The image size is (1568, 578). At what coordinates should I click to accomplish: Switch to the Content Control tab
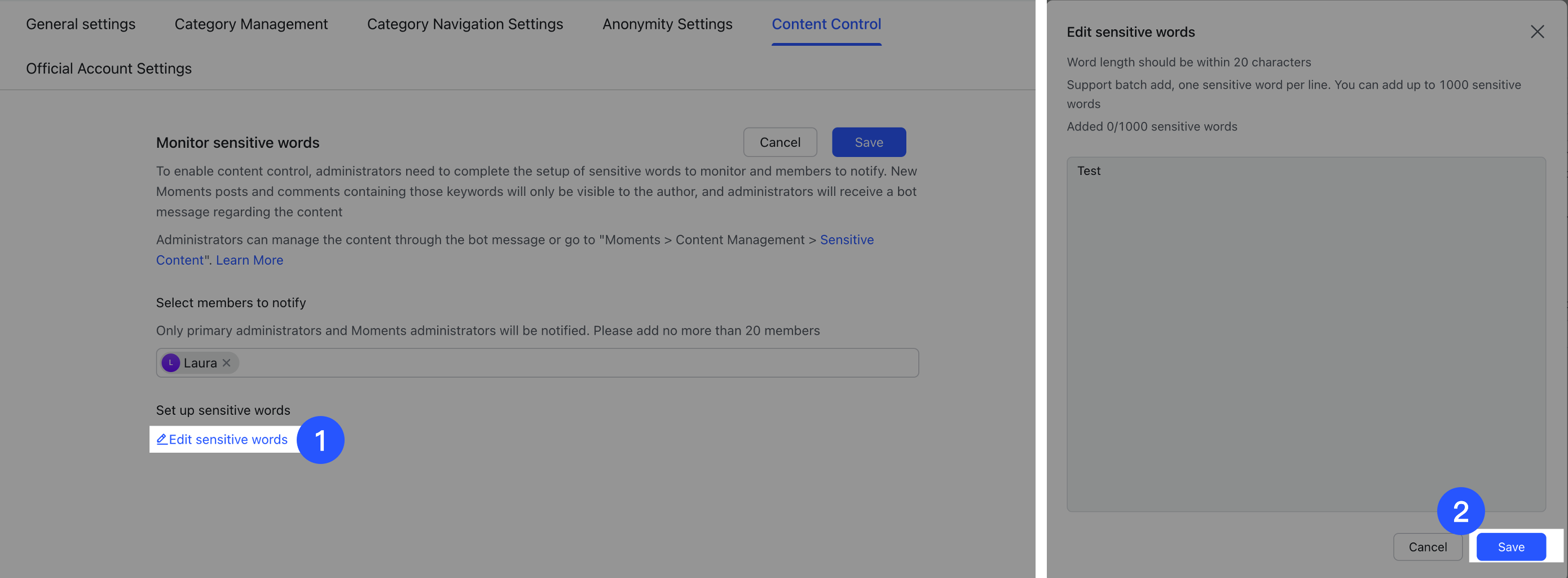tap(826, 24)
